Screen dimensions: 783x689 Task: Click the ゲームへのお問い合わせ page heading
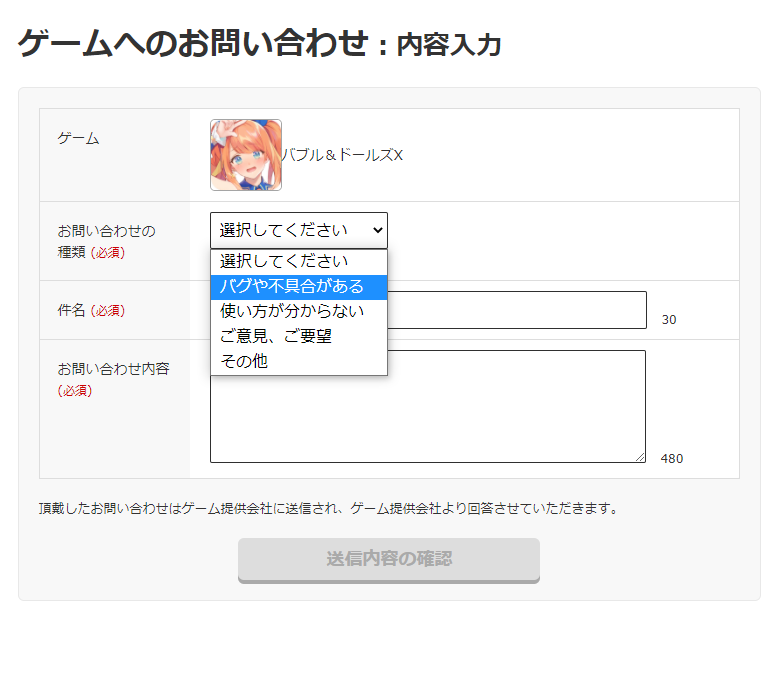pyautogui.click(x=193, y=44)
